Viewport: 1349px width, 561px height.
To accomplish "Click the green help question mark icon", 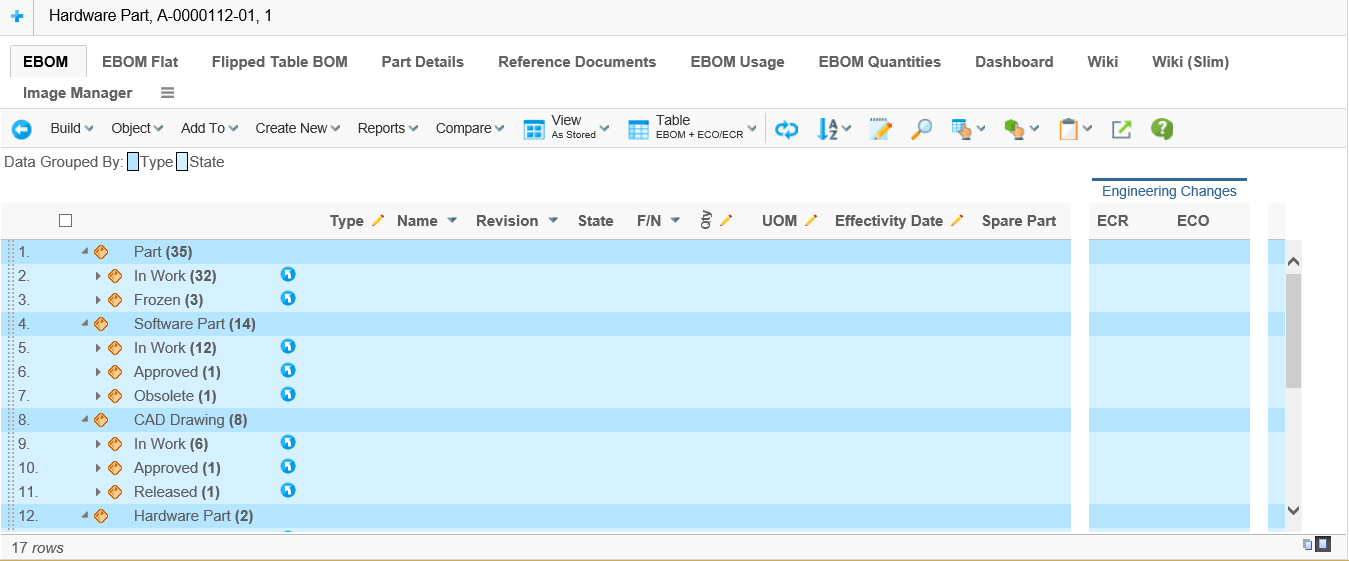I will pyautogui.click(x=1161, y=129).
